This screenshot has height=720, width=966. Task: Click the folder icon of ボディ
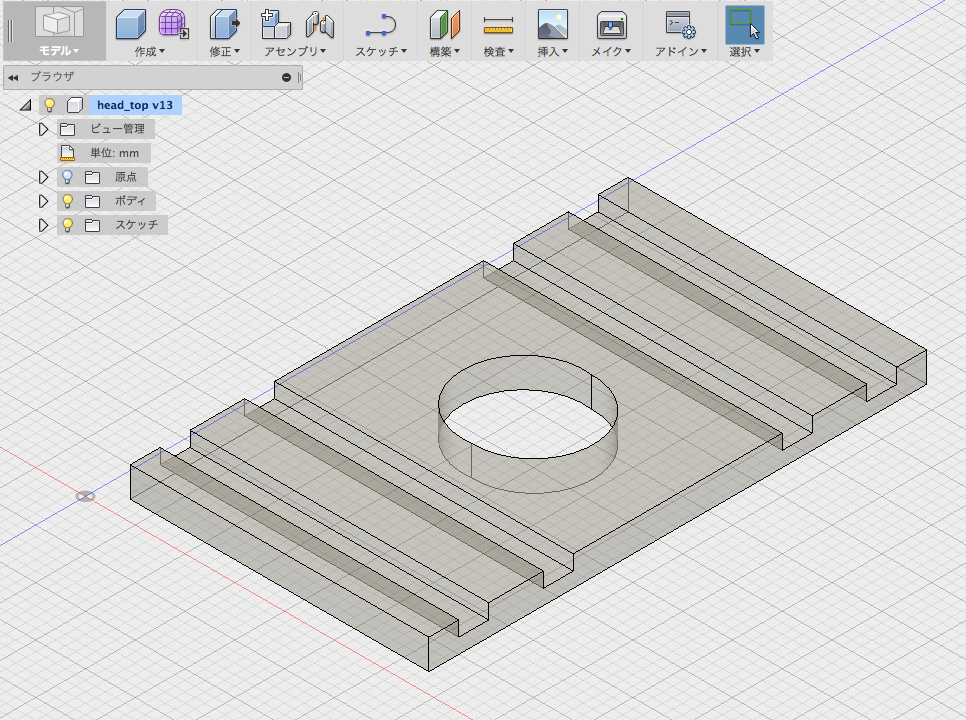pyautogui.click(x=92, y=201)
